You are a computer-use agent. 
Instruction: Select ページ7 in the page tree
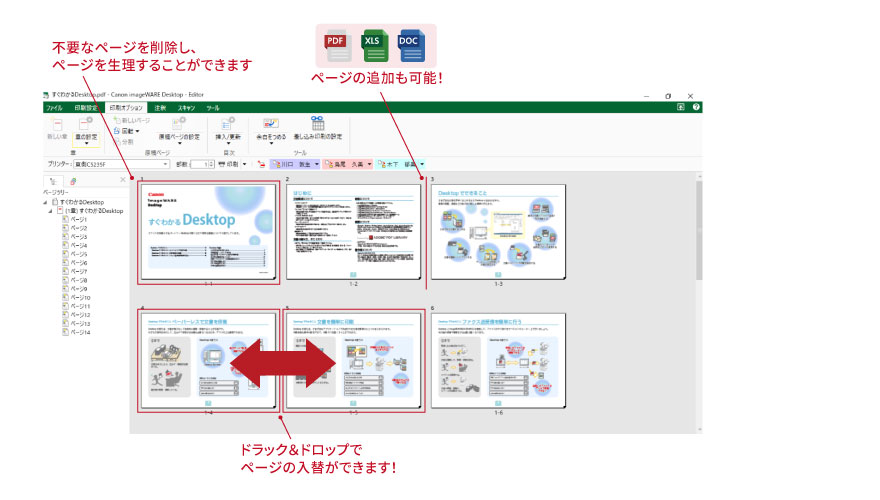click(x=75, y=271)
